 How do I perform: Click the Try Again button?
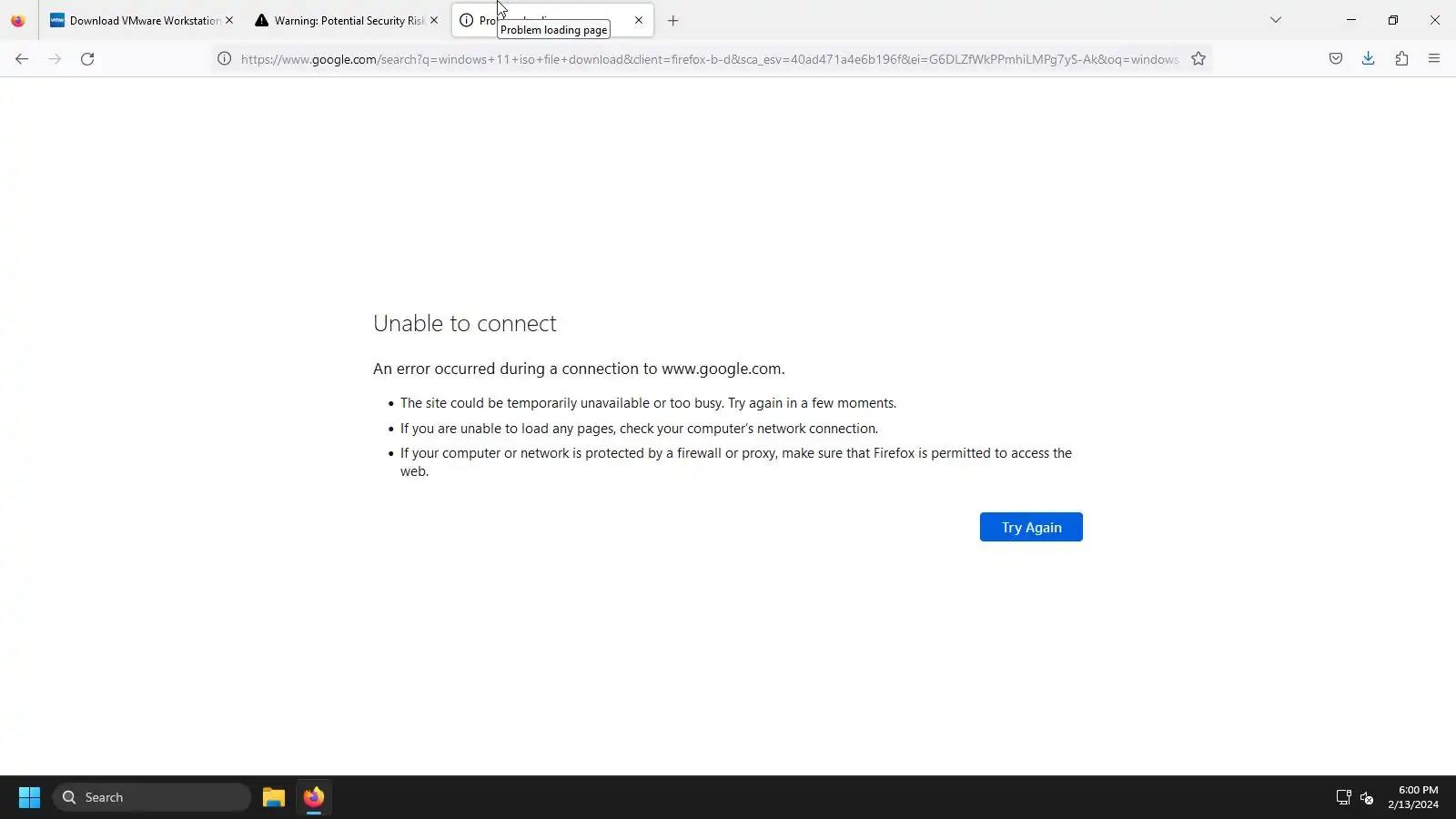tap(1031, 527)
